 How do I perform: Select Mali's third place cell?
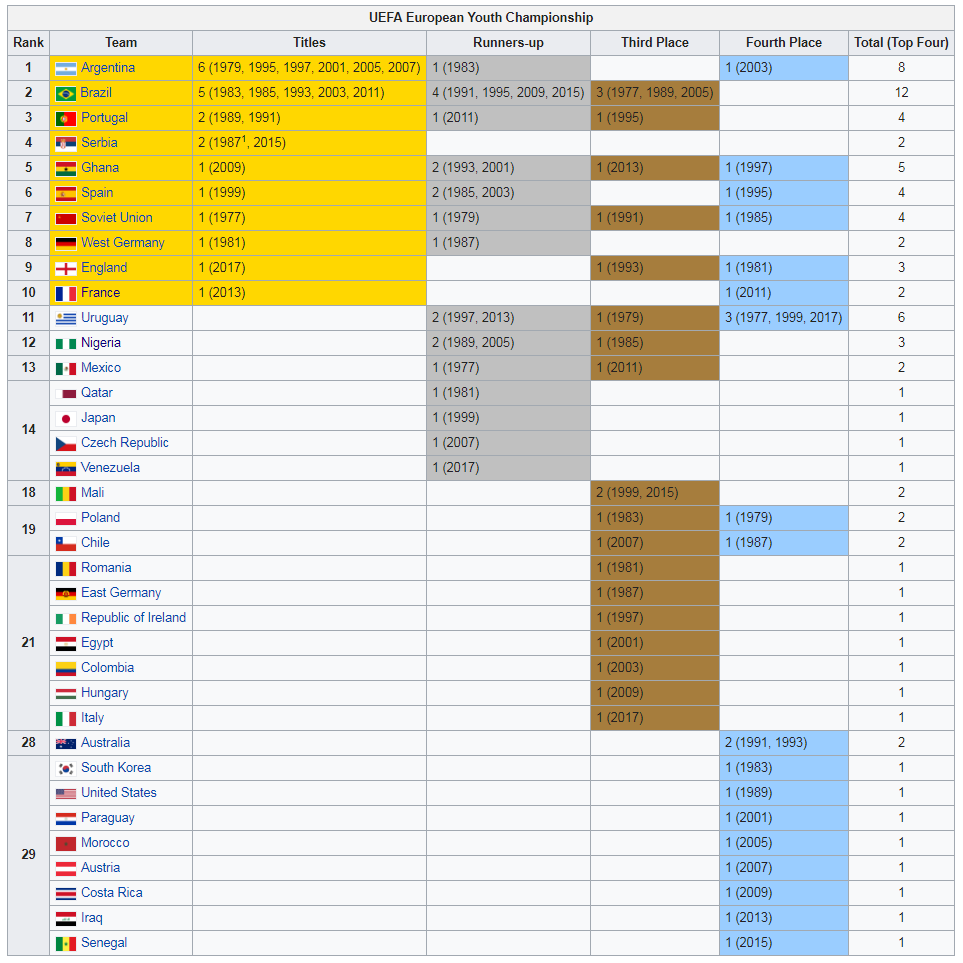pyautogui.click(x=655, y=493)
